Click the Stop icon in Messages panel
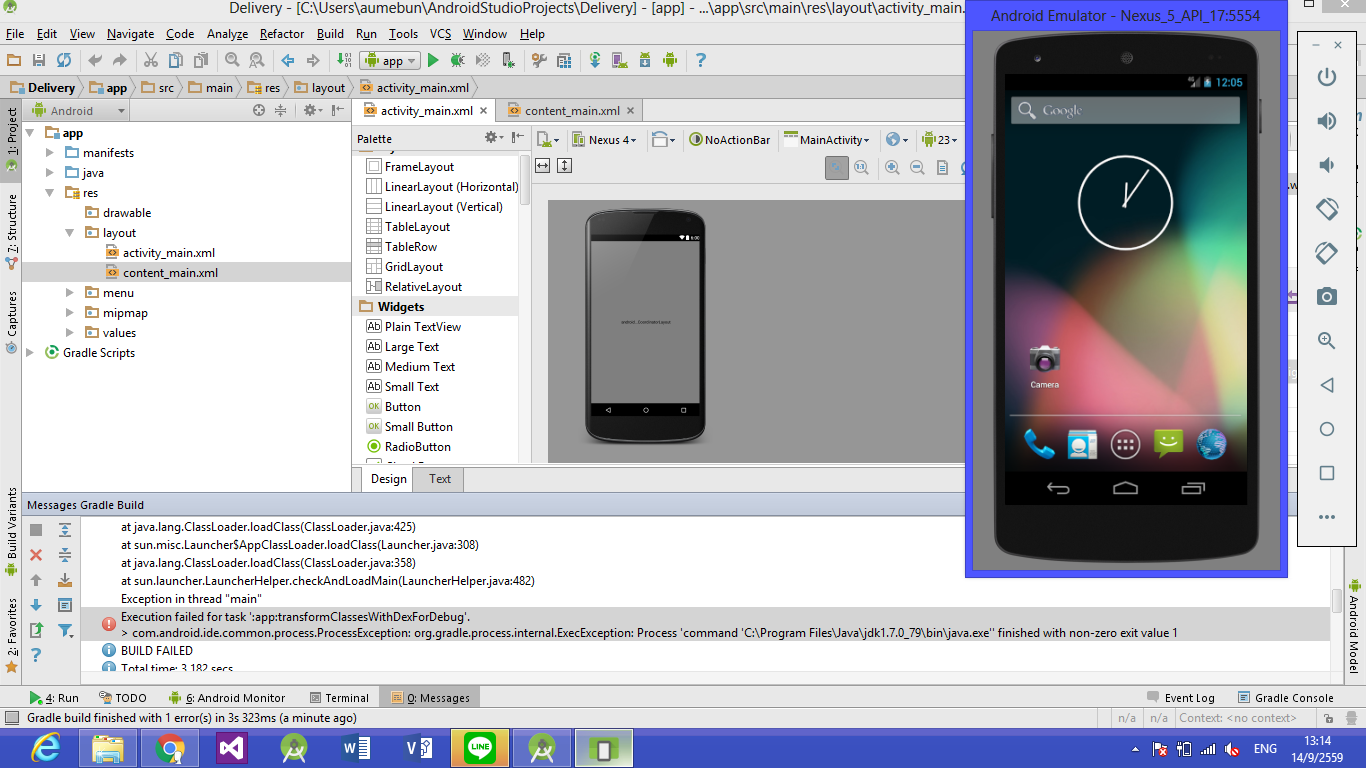 [36, 530]
